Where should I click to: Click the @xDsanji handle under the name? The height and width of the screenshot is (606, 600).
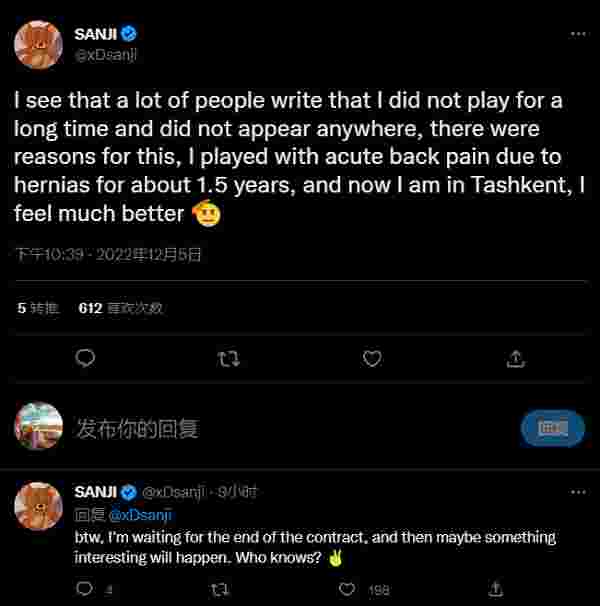pos(105,55)
